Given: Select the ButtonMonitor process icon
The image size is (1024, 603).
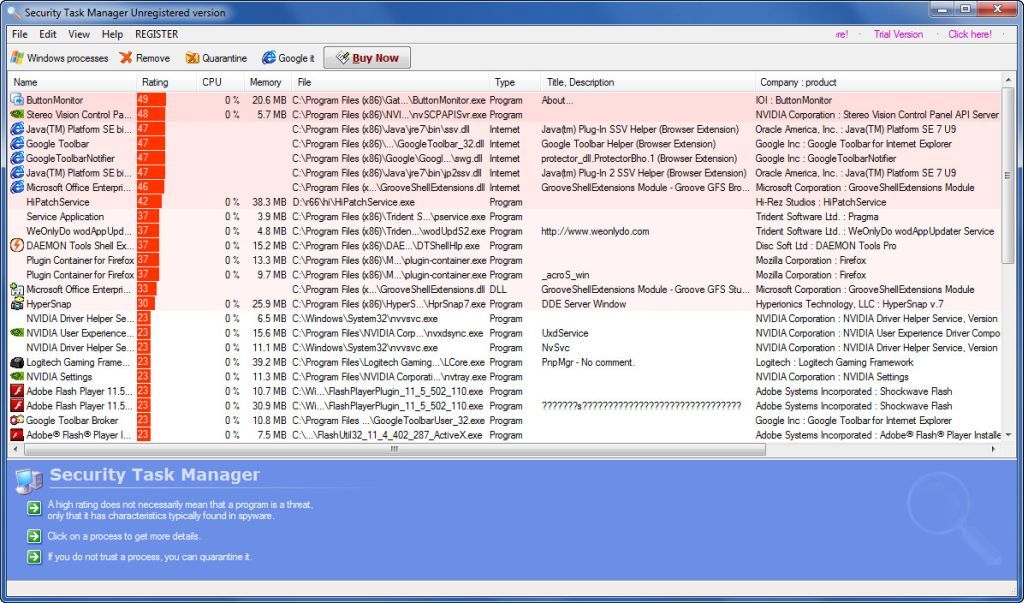Looking at the screenshot, I should point(17,100).
